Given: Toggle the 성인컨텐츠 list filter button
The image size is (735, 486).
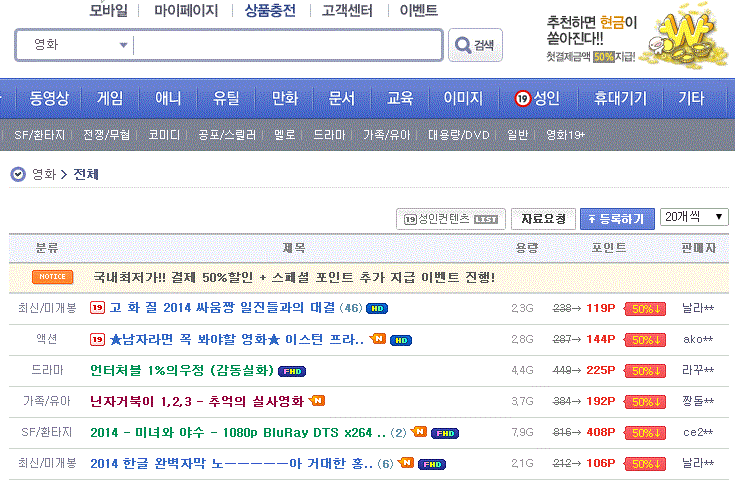Looking at the screenshot, I should [450, 218].
